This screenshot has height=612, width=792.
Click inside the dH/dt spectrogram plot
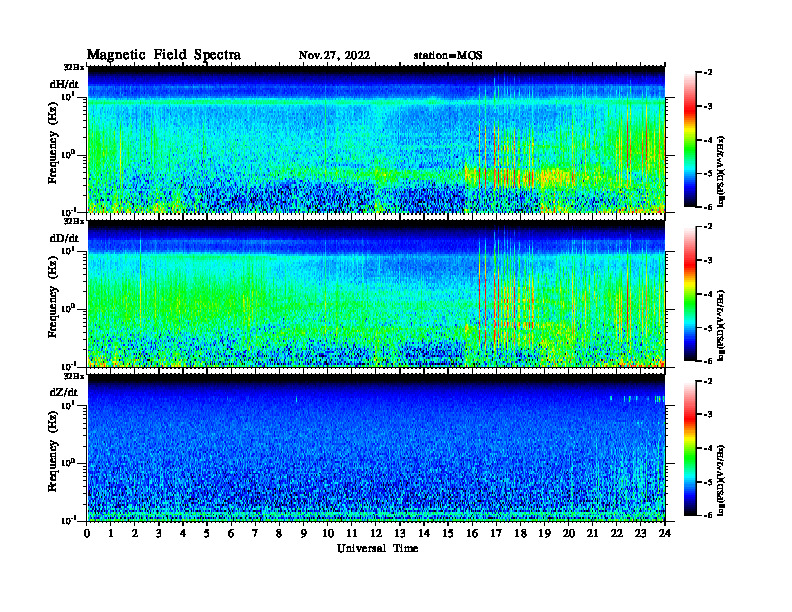click(376, 139)
